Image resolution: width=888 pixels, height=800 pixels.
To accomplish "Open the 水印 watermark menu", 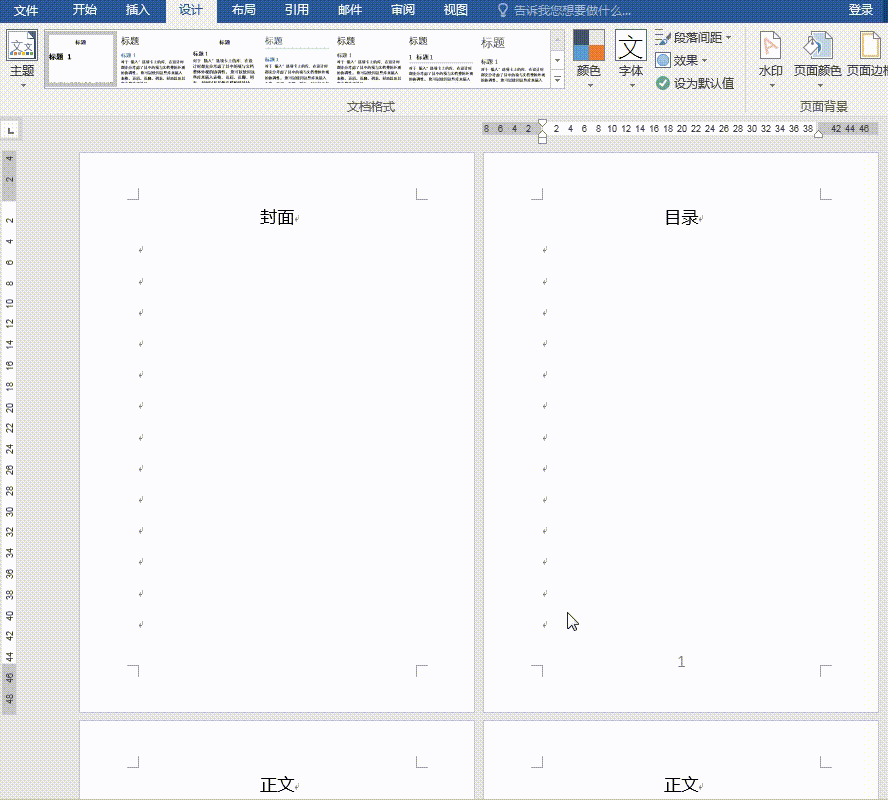I will tap(770, 59).
